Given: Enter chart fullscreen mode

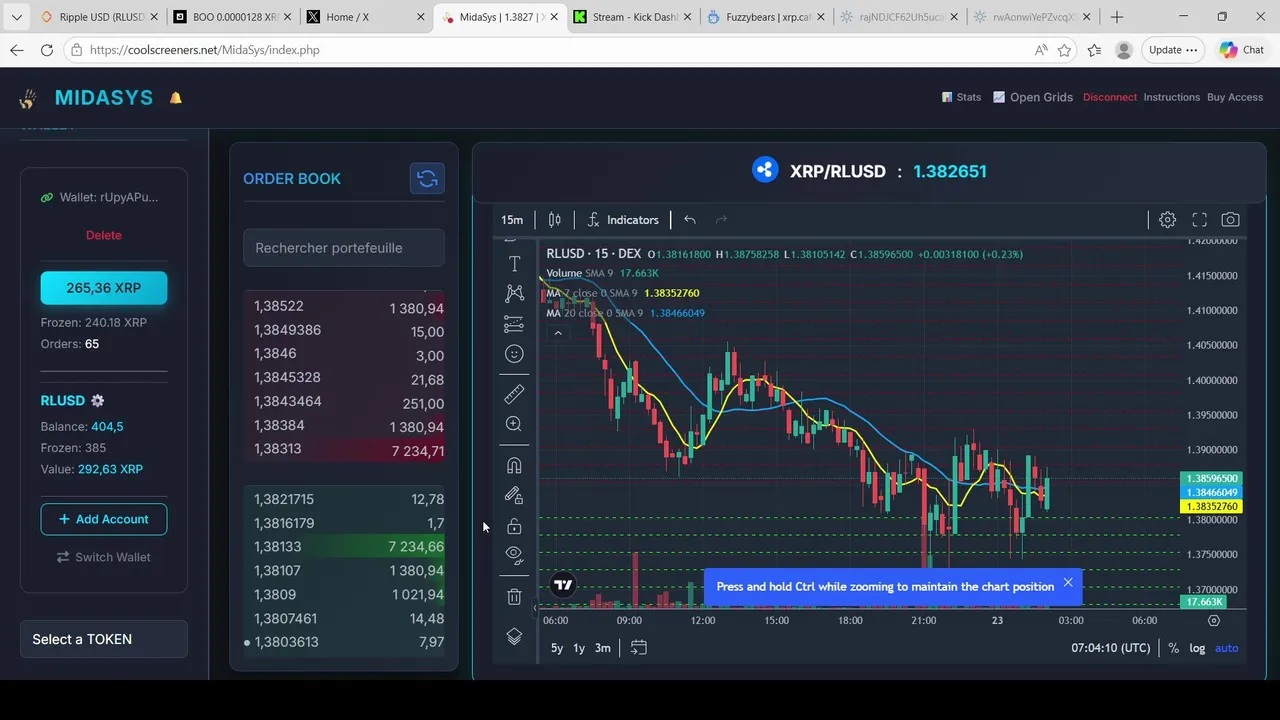Looking at the screenshot, I should coord(1199,220).
